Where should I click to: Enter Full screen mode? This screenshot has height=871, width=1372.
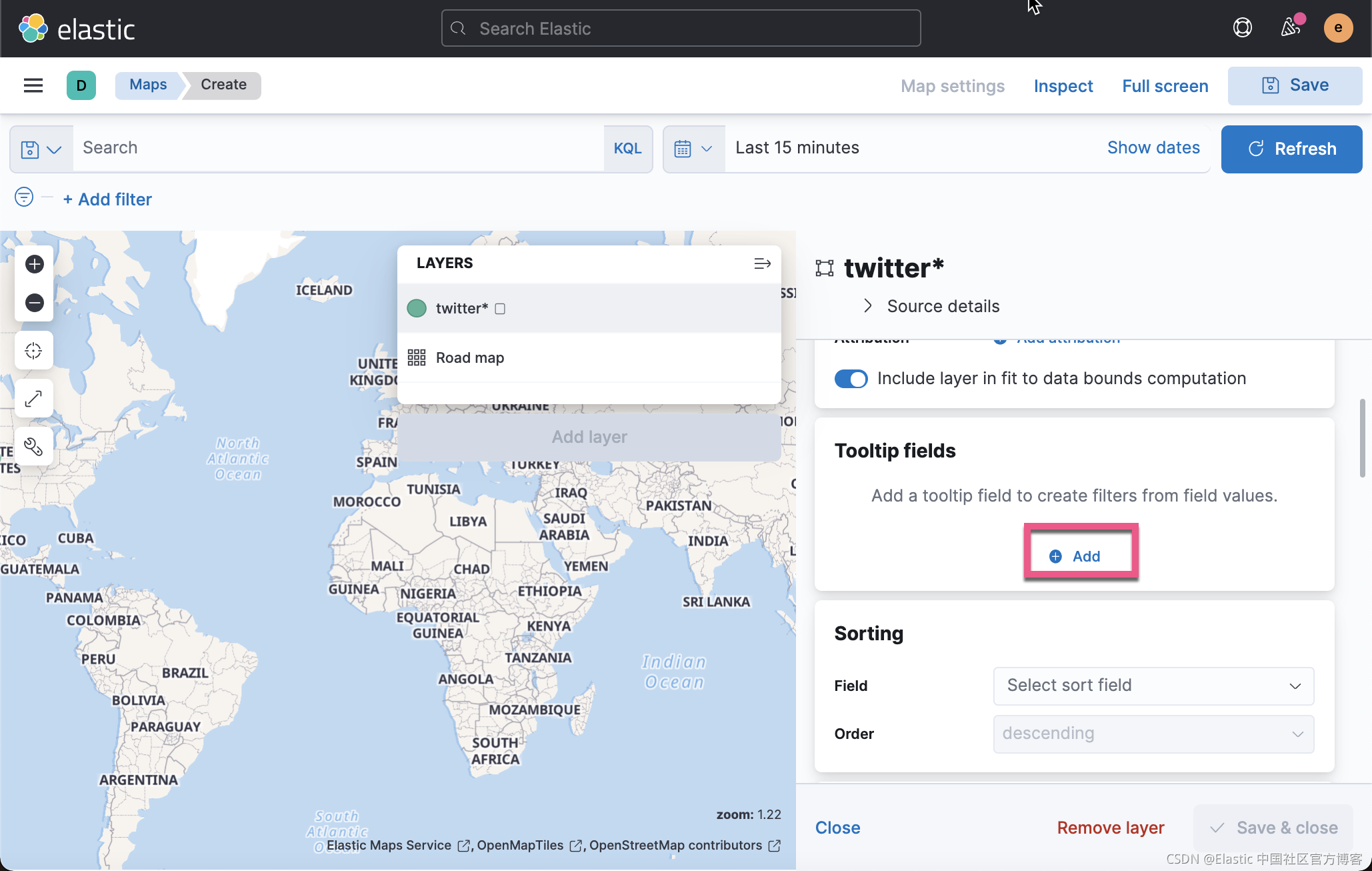[x=1165, y=86]
